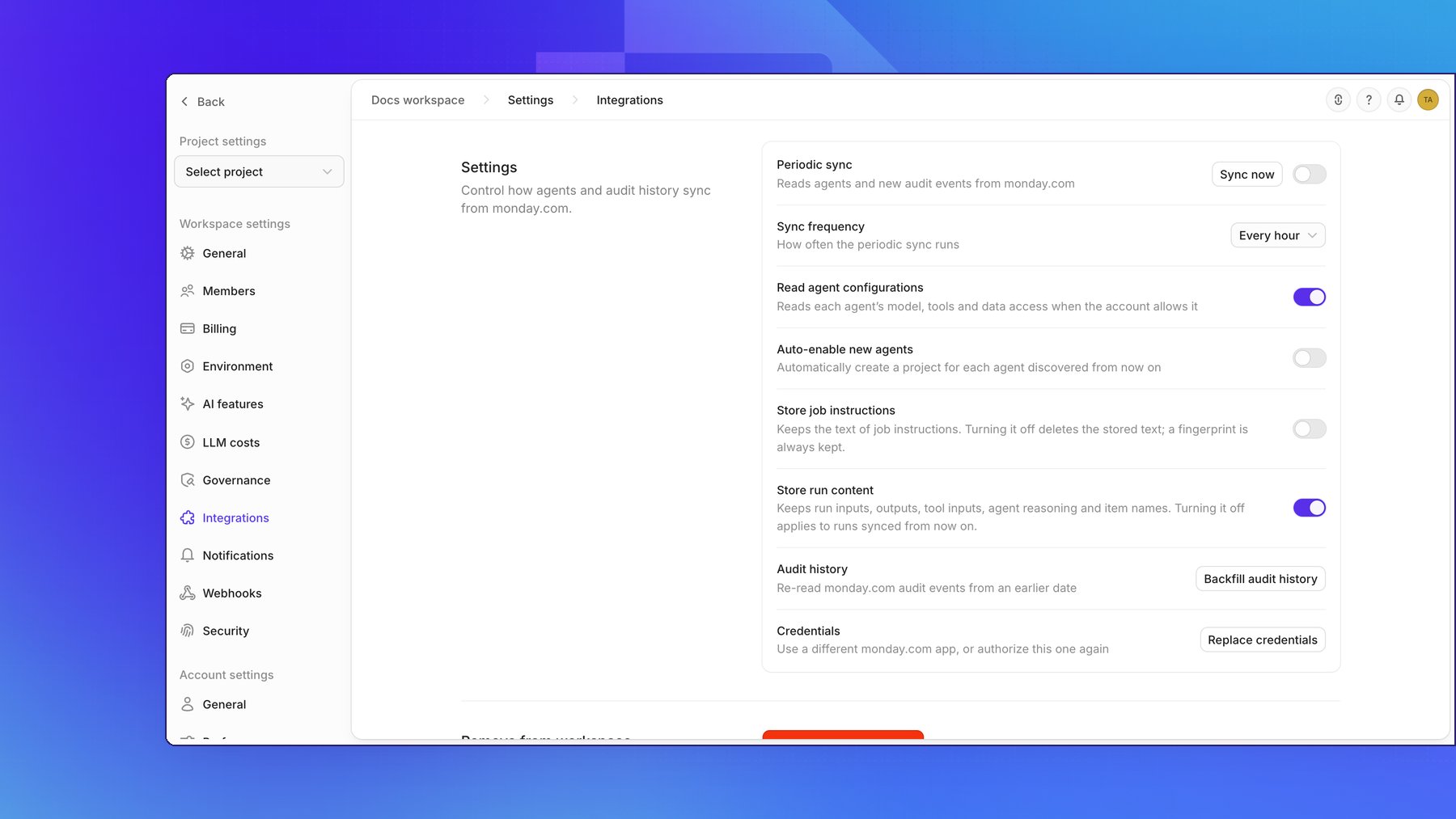Image resolution: width=1456 pixels, height=819 pixels.
Task: Open the help question mark icon
Action: click(x=1369, y=100)
